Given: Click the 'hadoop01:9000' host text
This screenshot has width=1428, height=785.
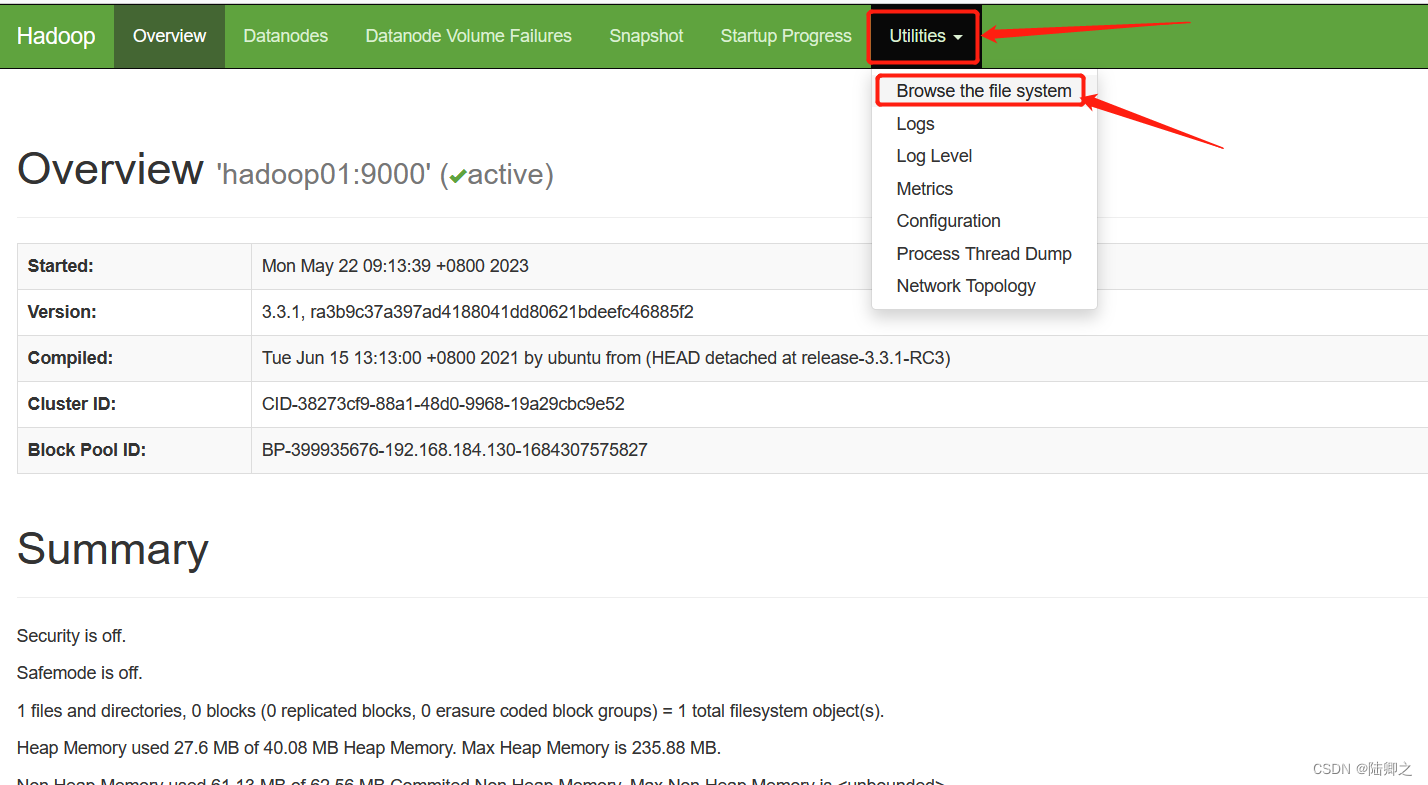Looking at the screenshot, I should 324,175.
